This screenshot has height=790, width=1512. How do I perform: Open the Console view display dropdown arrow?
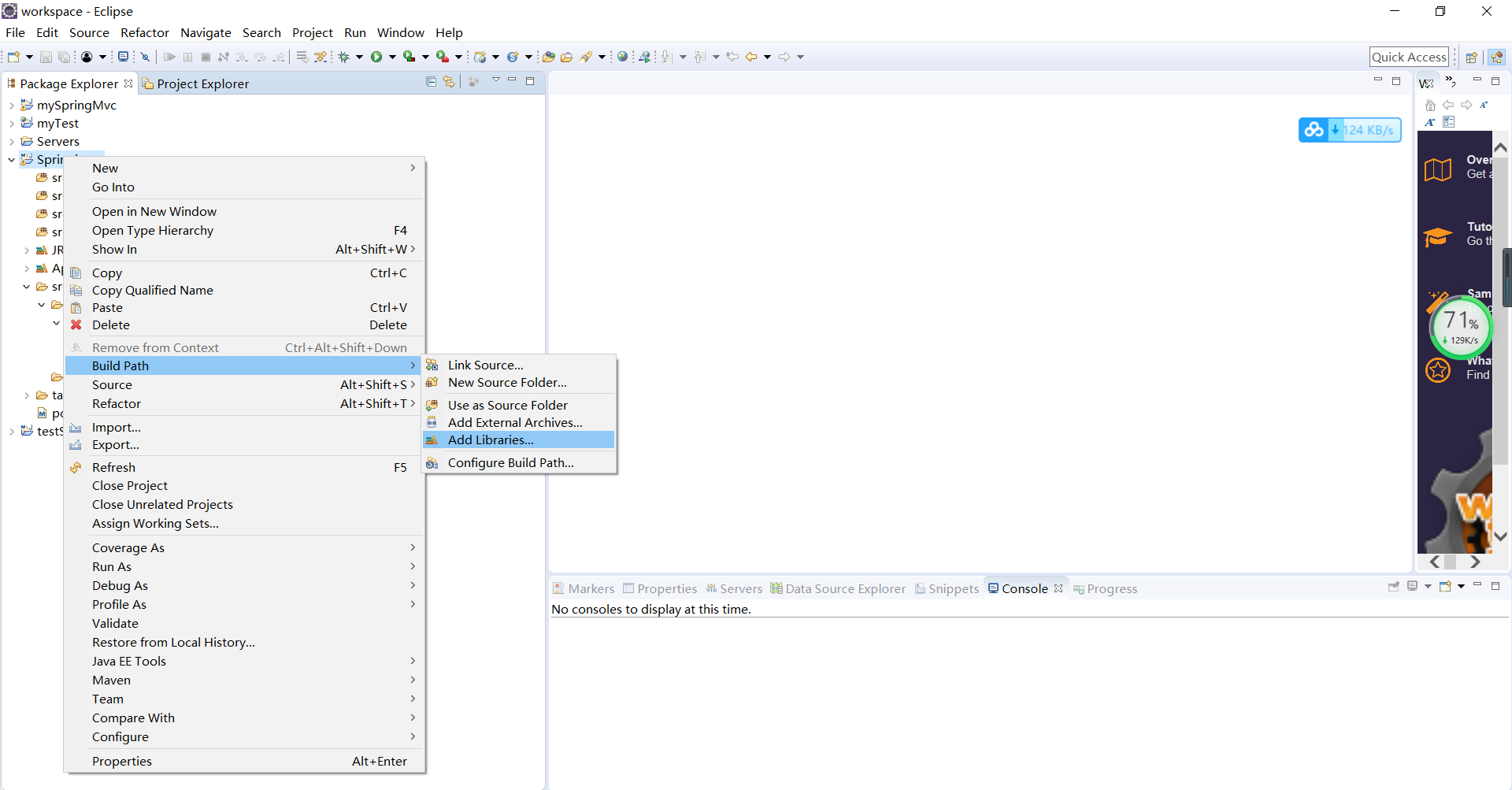pos(1428,586)
